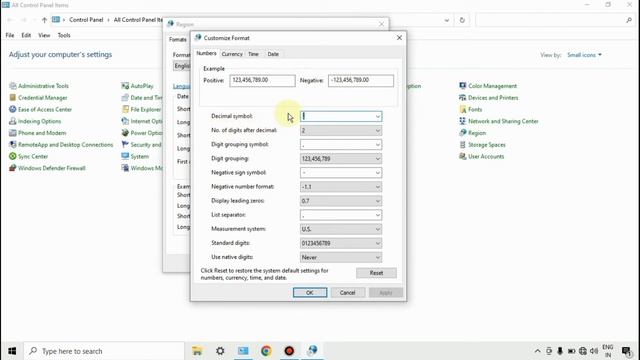Open Windows Defender Firewall

click(47, 168)
